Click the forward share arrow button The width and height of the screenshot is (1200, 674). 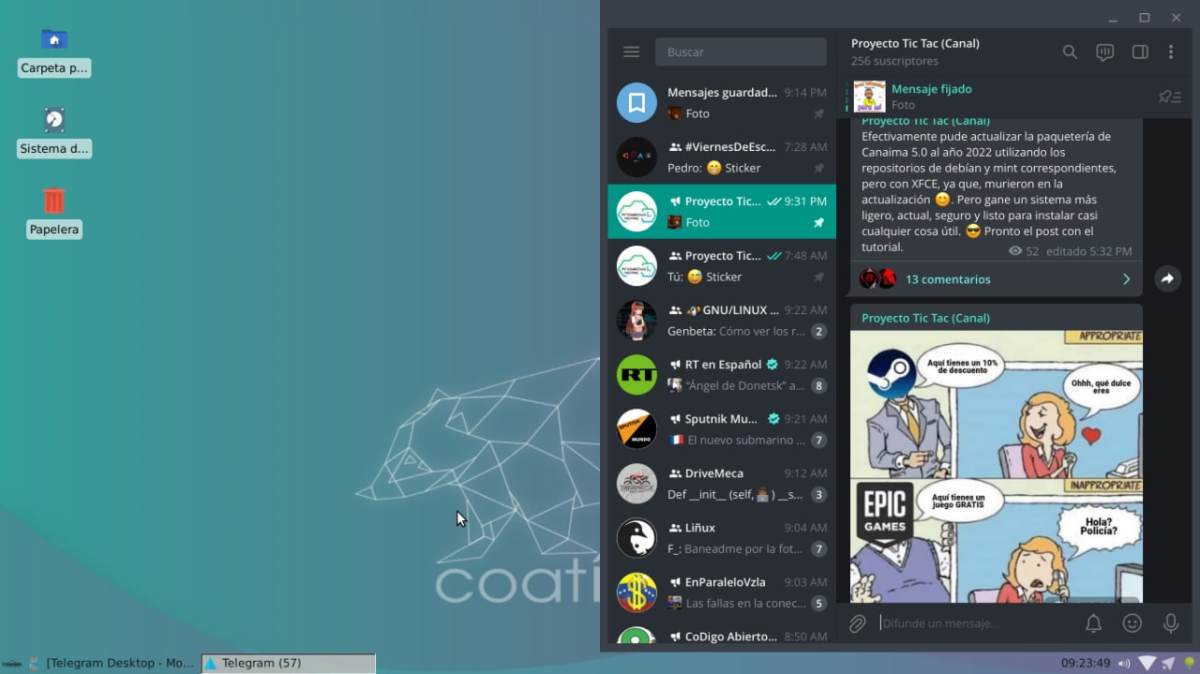1167,279
